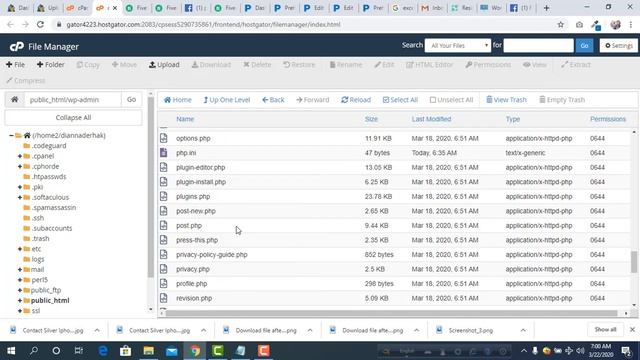Open Windows Start menu
The height and width of the screenshot is (360, 640).
[11, 351]
